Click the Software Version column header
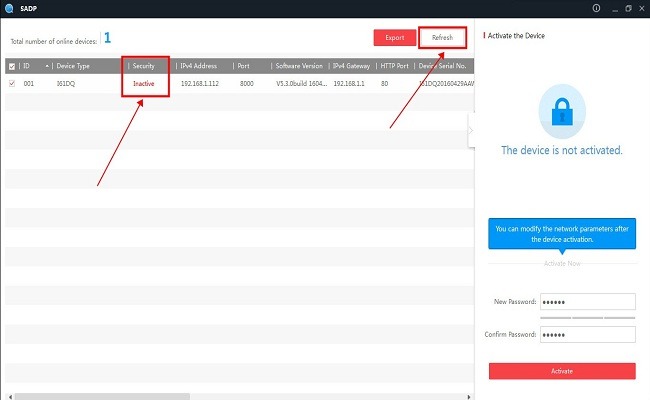Screen dimensions: 650x400 click(x=300, y=66)
